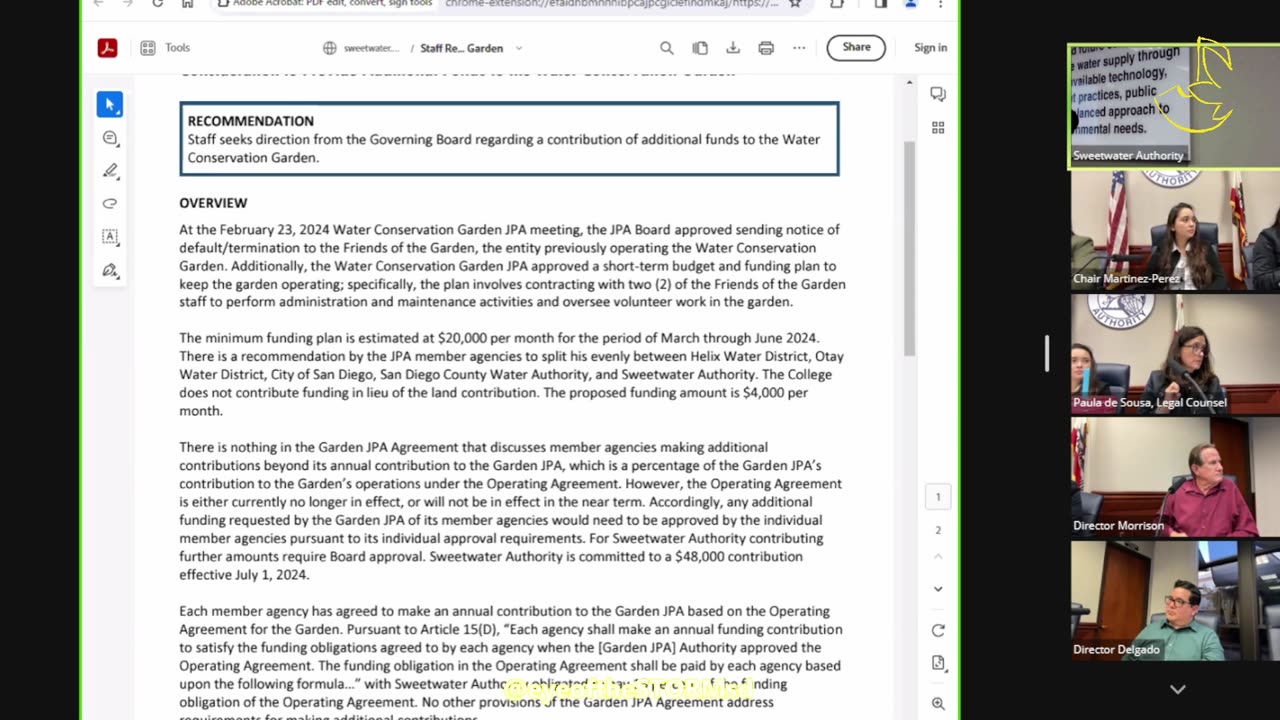
Task: Reload the browser page
Action: click(x=157, y=4)
